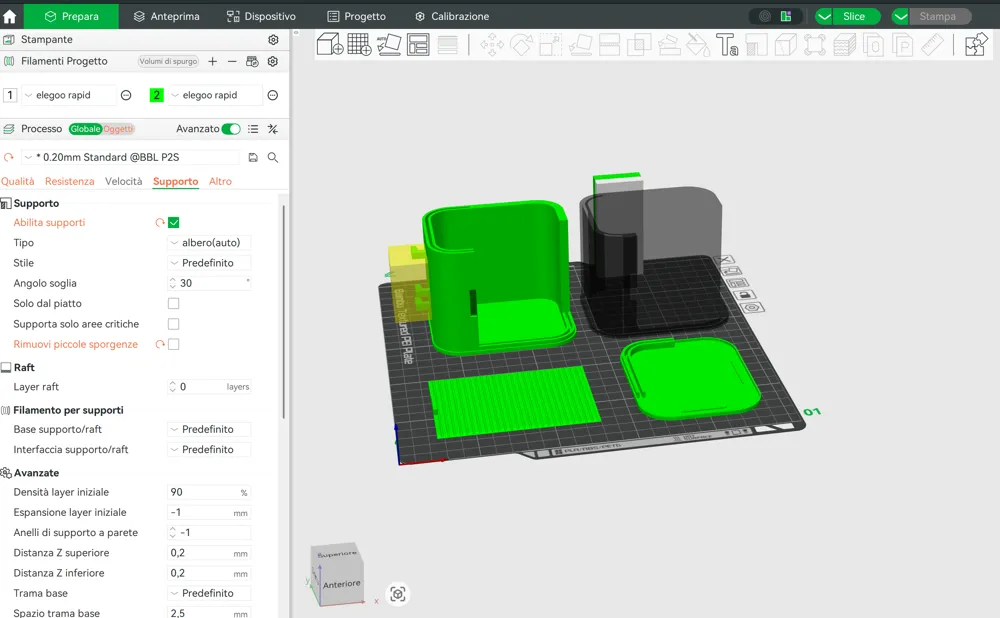Viewport: 1000px width, 618px height.
Task: Open the Tipo albero(auto) dropdown
Action: tap(209, 242)
